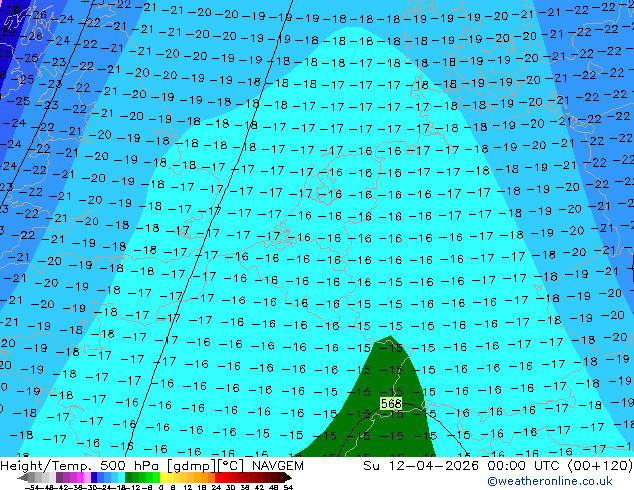Viewport: 634px width, 490px height.
Task: Click the gray left arrow end of color scale
Action: click(x=23, y=478)
